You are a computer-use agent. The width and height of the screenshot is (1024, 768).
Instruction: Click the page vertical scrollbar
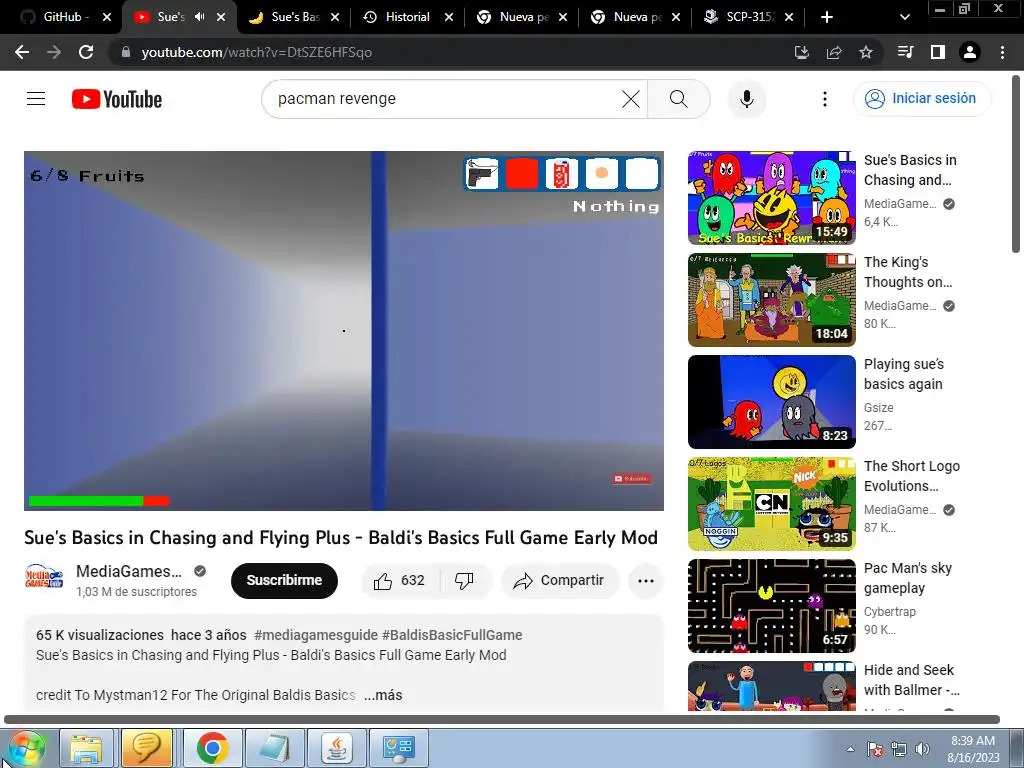click(1016, 163)
